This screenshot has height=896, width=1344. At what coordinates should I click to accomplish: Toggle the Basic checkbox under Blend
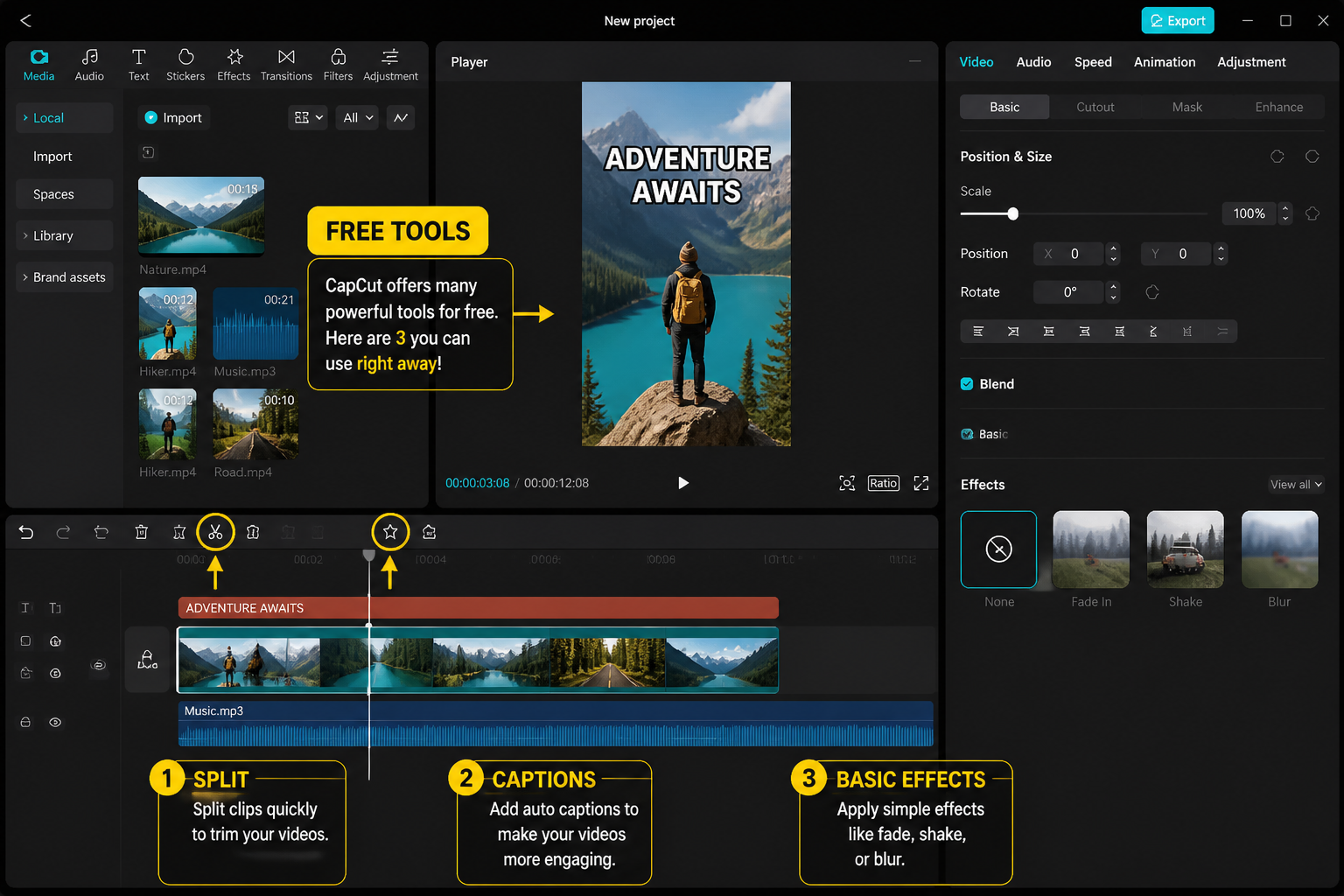tap(967, 434)
